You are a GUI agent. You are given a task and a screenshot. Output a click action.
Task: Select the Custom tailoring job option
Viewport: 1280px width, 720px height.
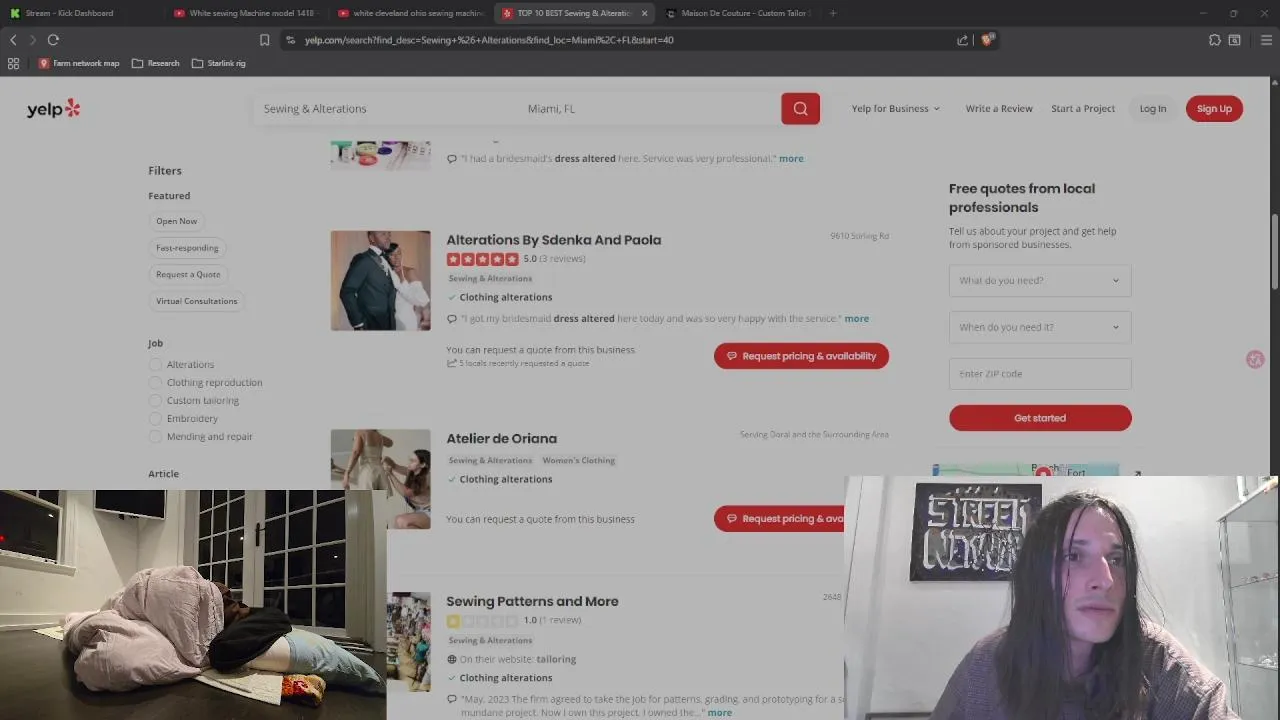click(155, 401)
